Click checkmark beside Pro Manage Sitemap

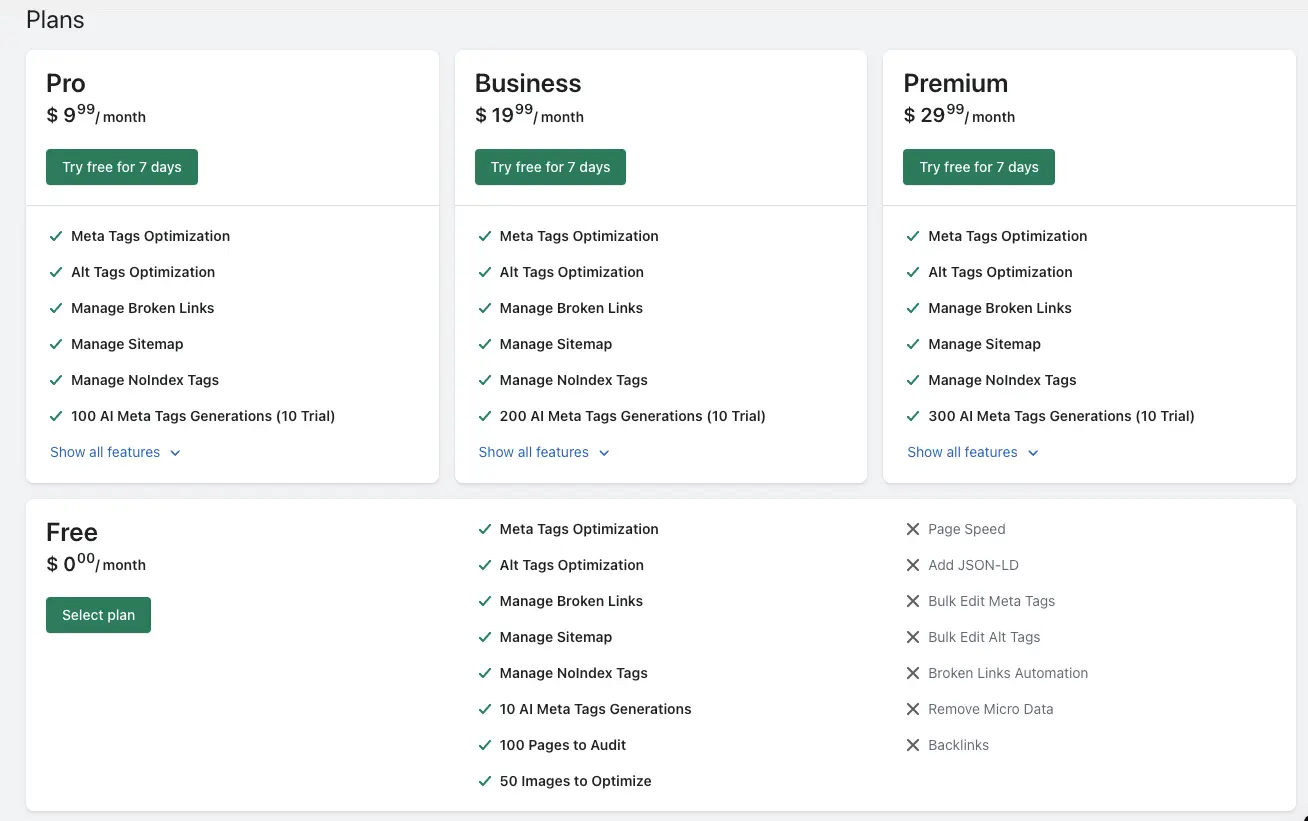(56, 344)
